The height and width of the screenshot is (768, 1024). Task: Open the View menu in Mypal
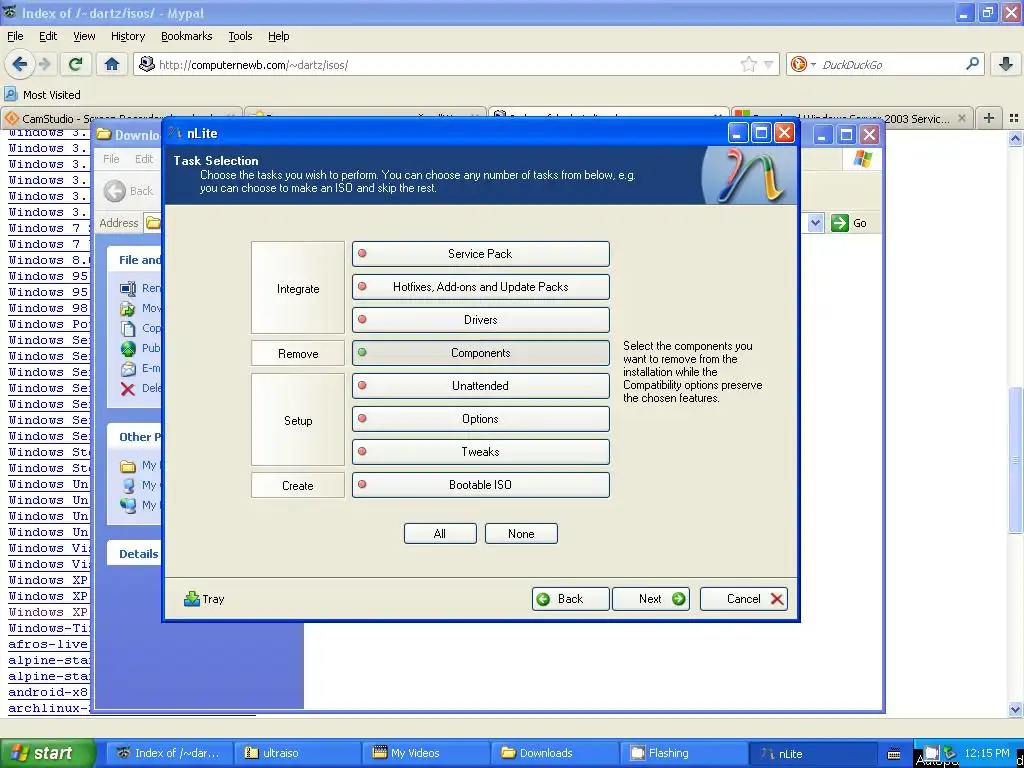coord(84,36)
